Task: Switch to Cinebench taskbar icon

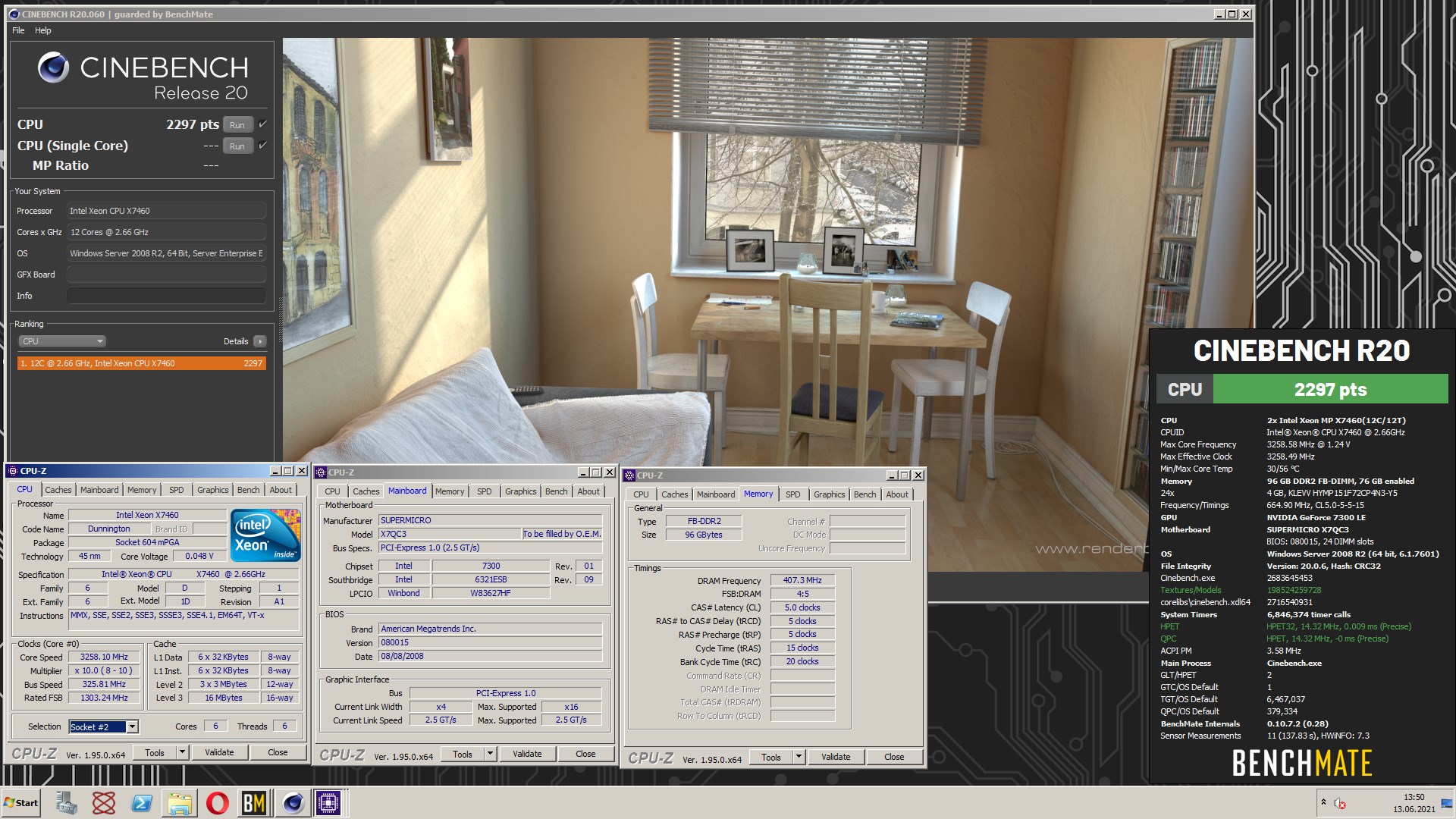Action: 293,803
